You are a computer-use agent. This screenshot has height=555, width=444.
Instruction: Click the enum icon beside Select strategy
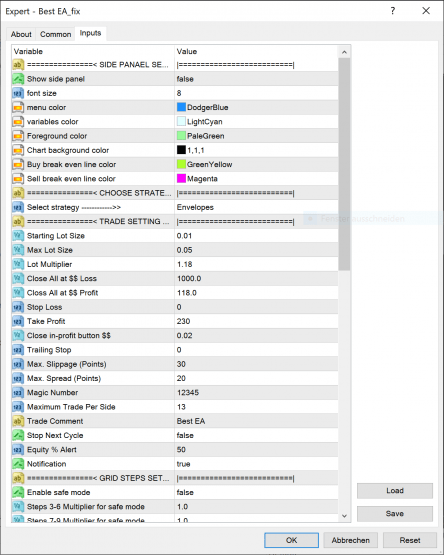pyautogui.click(x=18, y=207)
